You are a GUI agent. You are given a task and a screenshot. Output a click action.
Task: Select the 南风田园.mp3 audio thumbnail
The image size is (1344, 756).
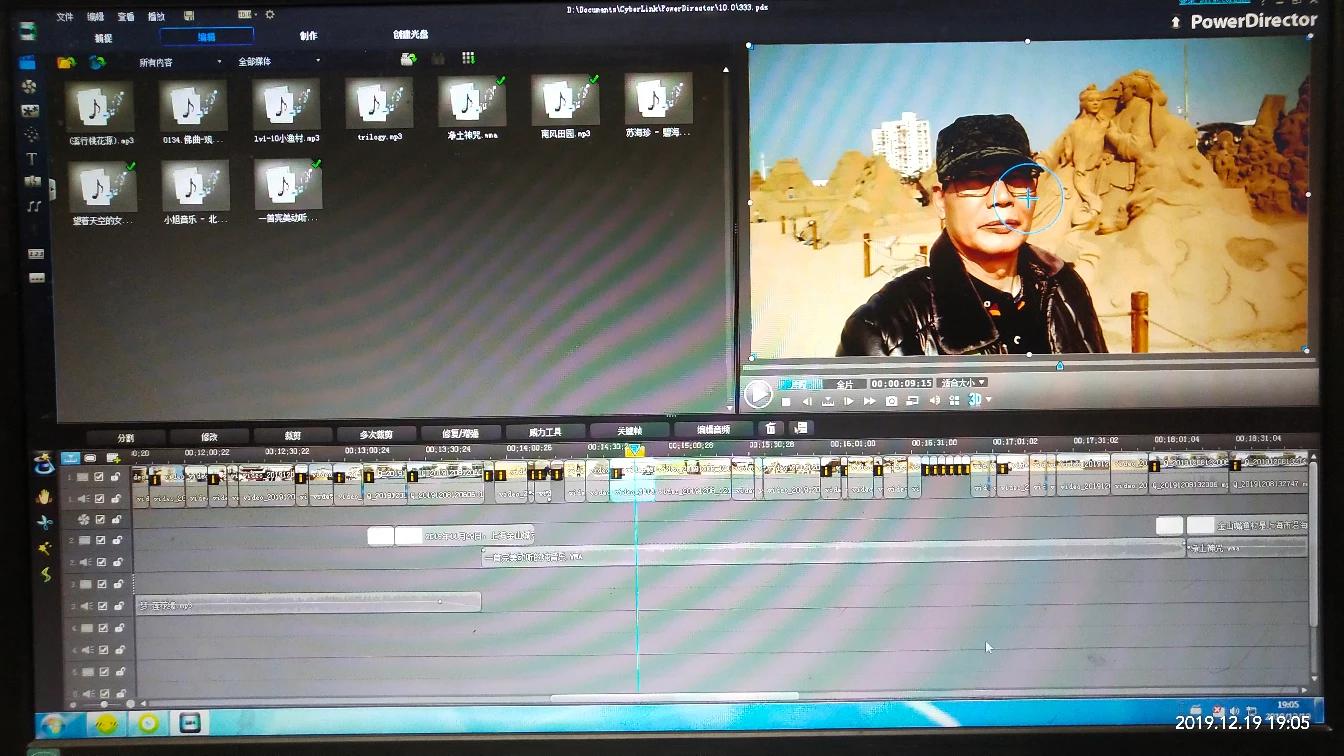click(565, 98)
